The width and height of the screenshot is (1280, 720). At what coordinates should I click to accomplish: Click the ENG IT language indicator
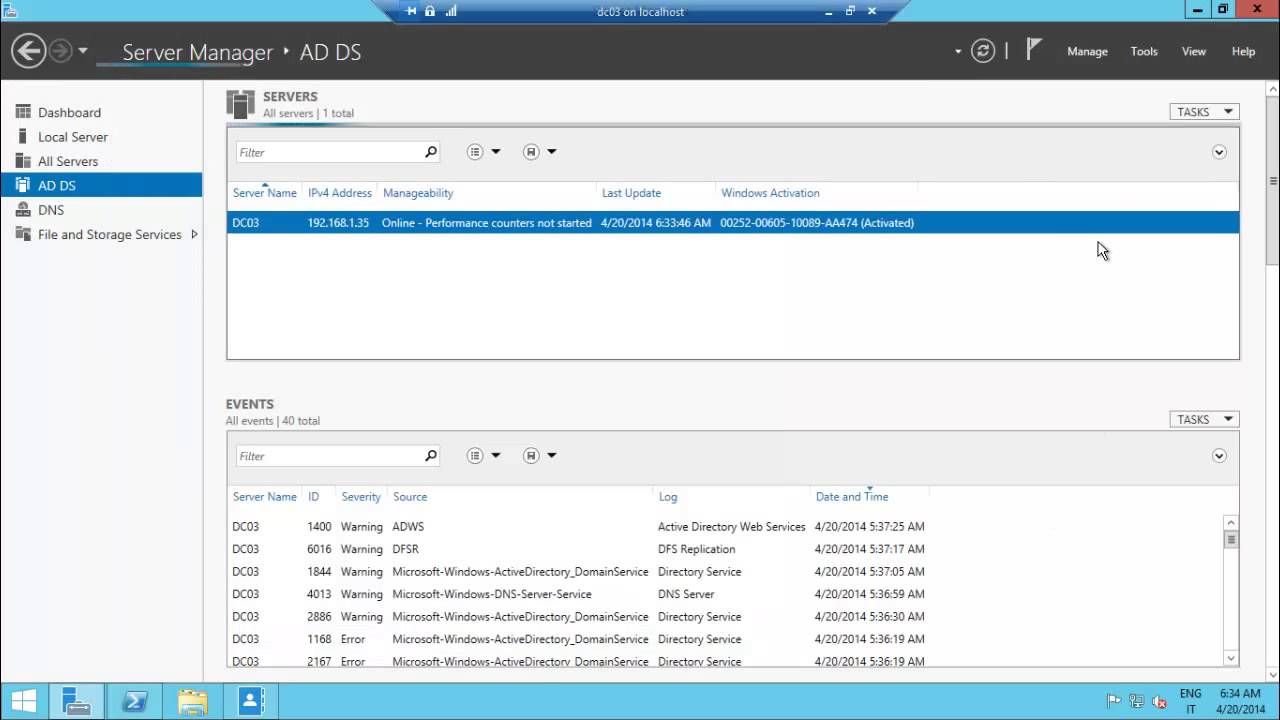tap(1190, 701)
